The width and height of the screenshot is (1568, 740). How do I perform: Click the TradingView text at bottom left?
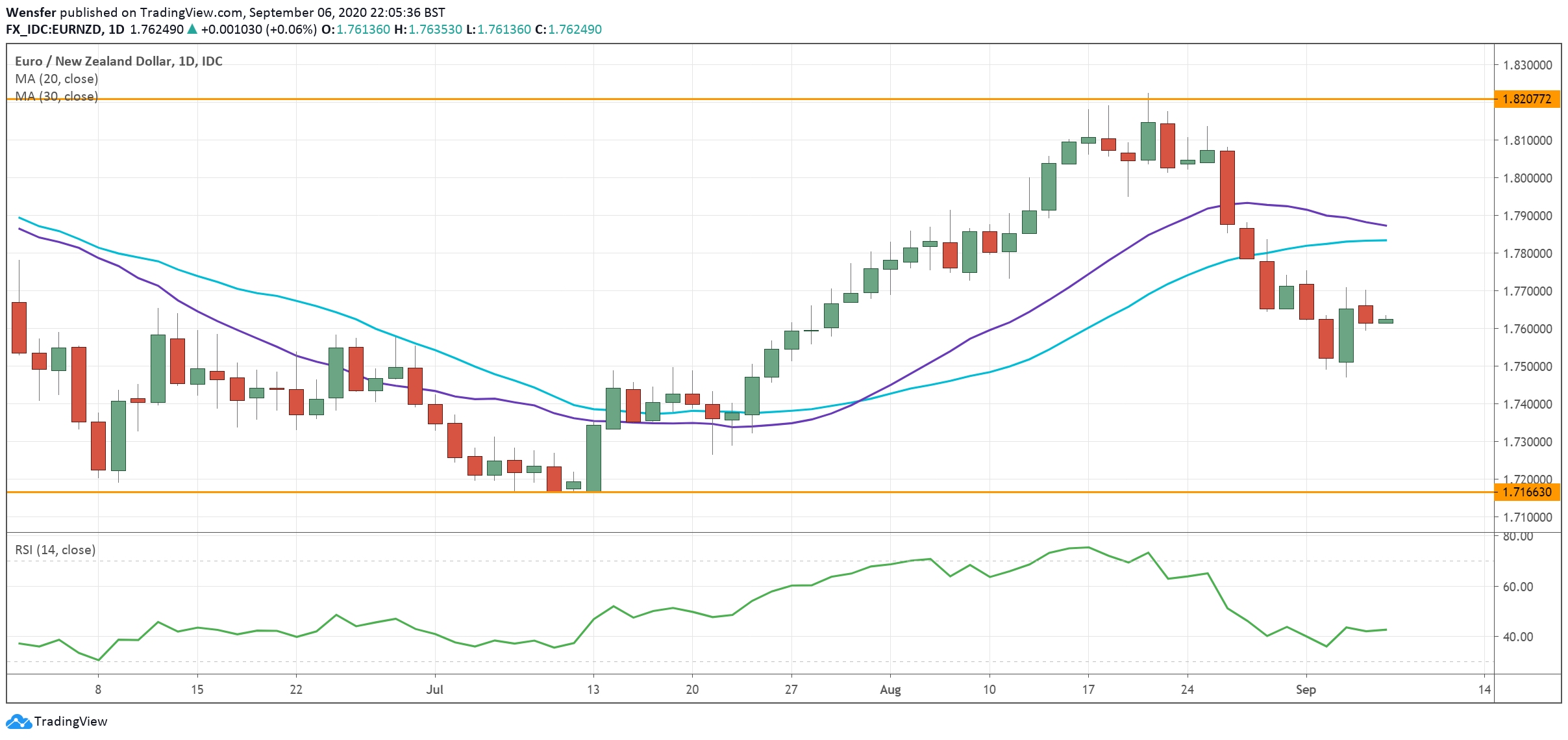pyautogui.click(x=70, y=721)
